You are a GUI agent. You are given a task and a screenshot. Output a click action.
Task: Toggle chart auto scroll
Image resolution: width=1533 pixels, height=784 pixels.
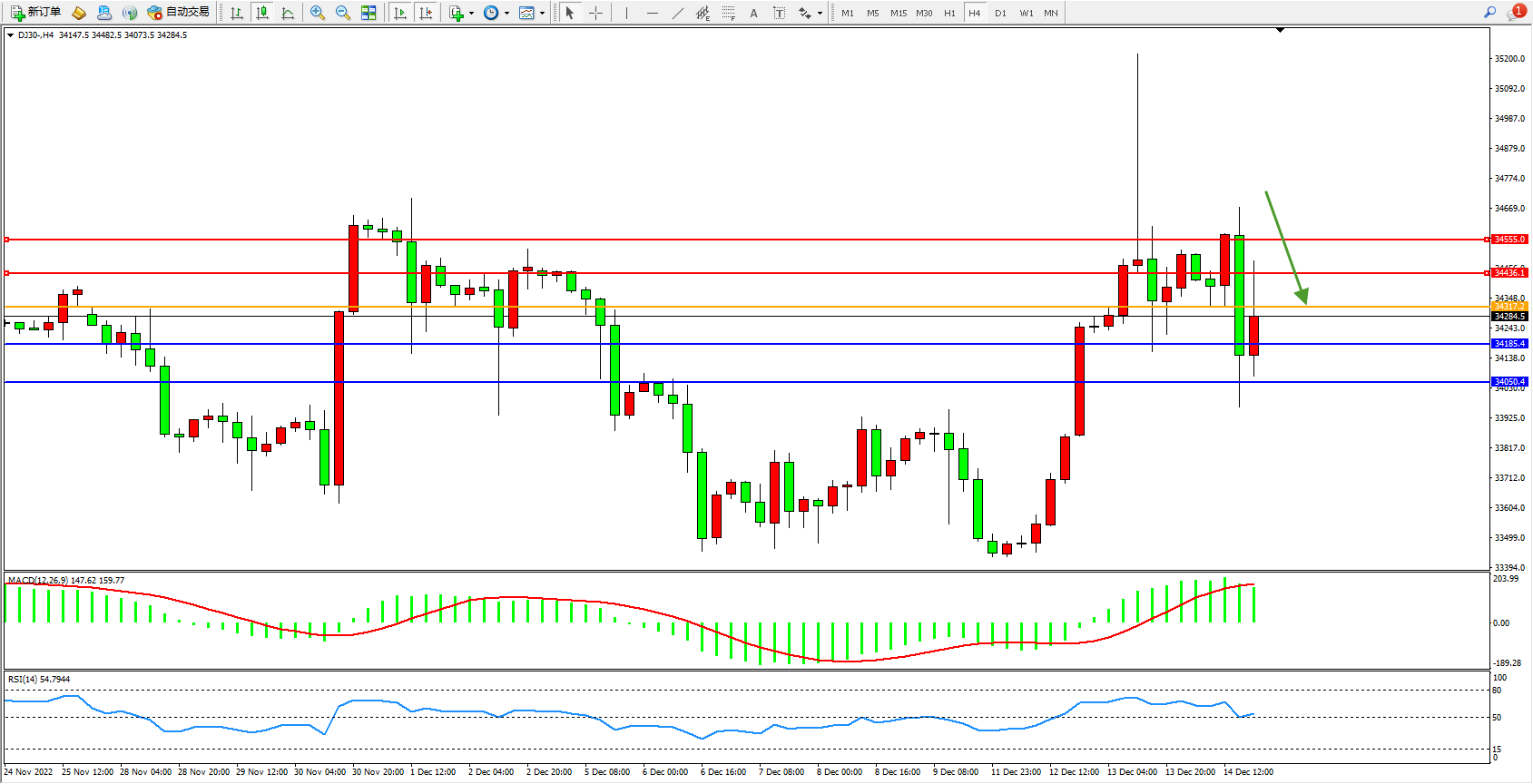coord(400,13)
